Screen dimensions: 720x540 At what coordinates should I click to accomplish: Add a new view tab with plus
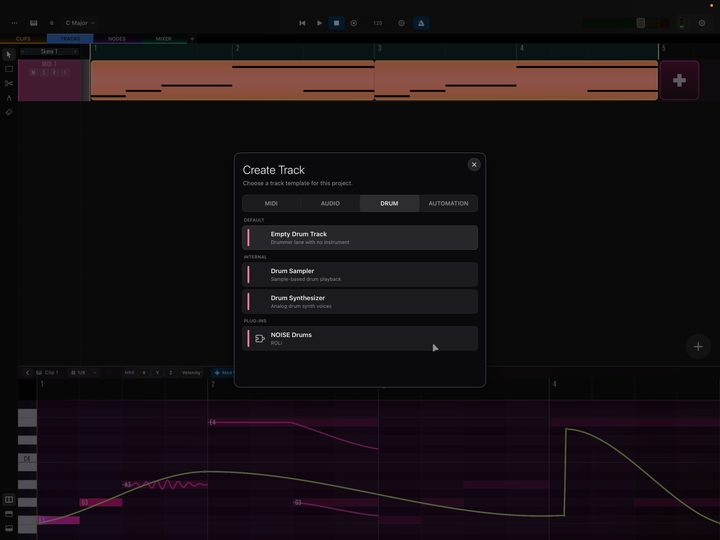point(192,39)
